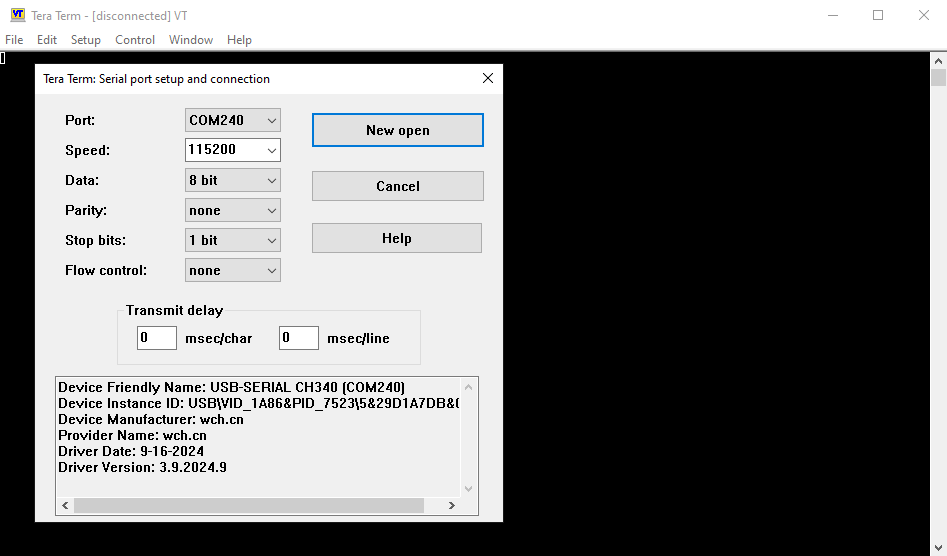Click the Tera Term VT title bar icon
Screen dimensions: 947x556
pos(17,15)
